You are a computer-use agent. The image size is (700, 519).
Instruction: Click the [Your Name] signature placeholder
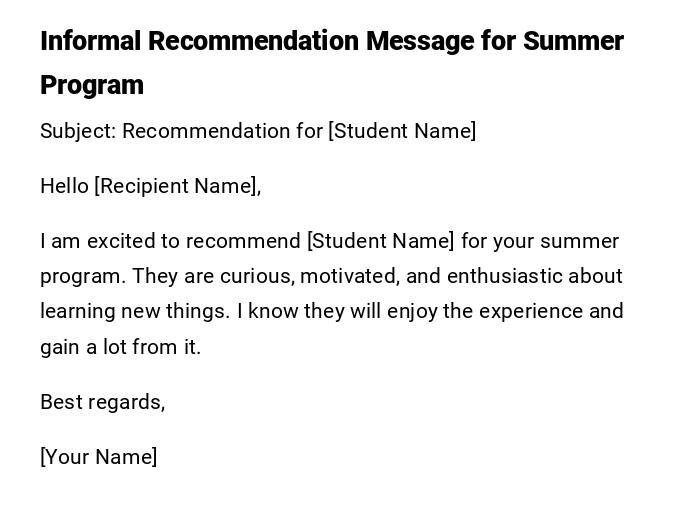pos(98,457)
